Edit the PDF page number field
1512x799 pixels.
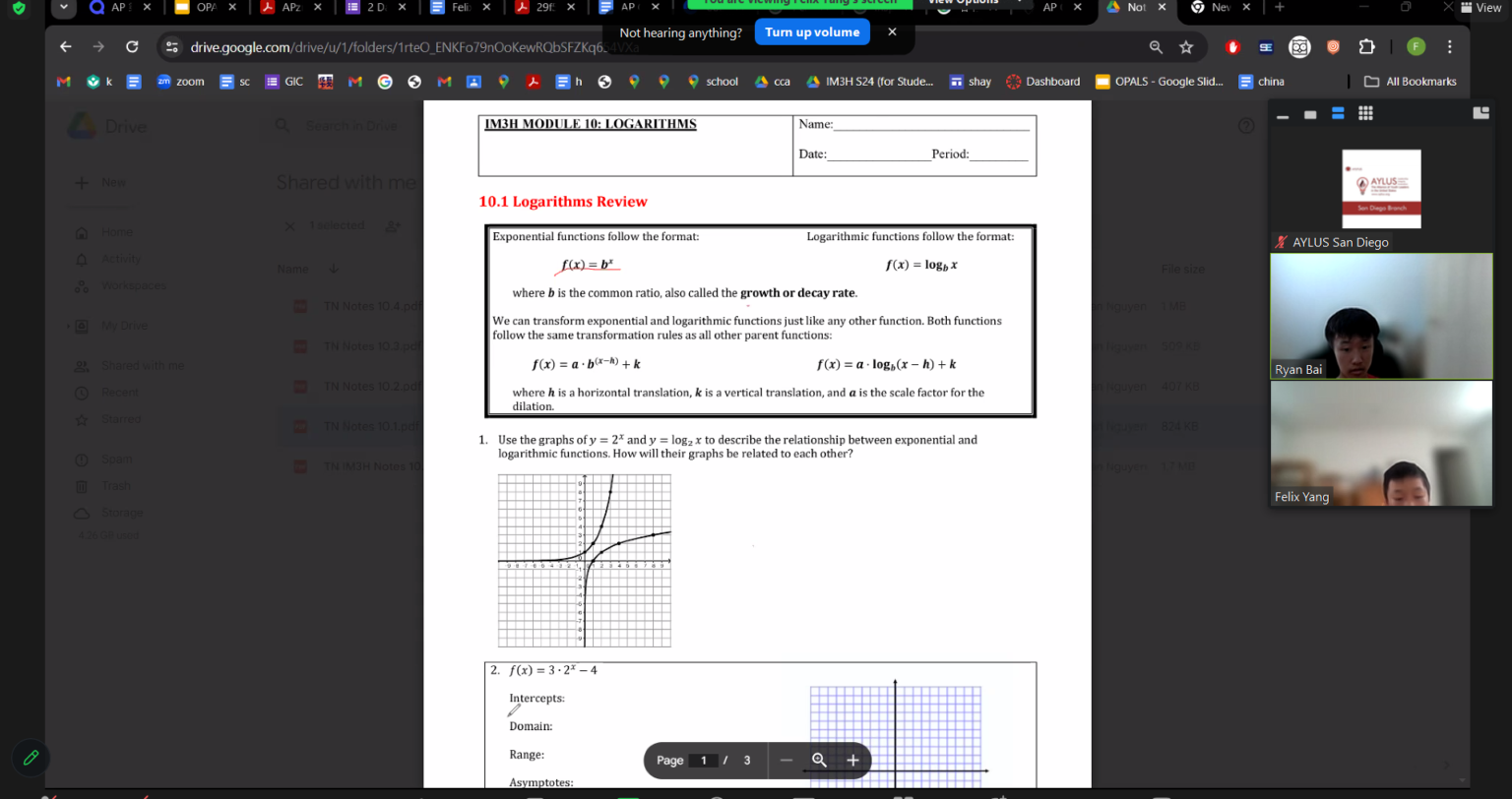[x=704, y=761]
